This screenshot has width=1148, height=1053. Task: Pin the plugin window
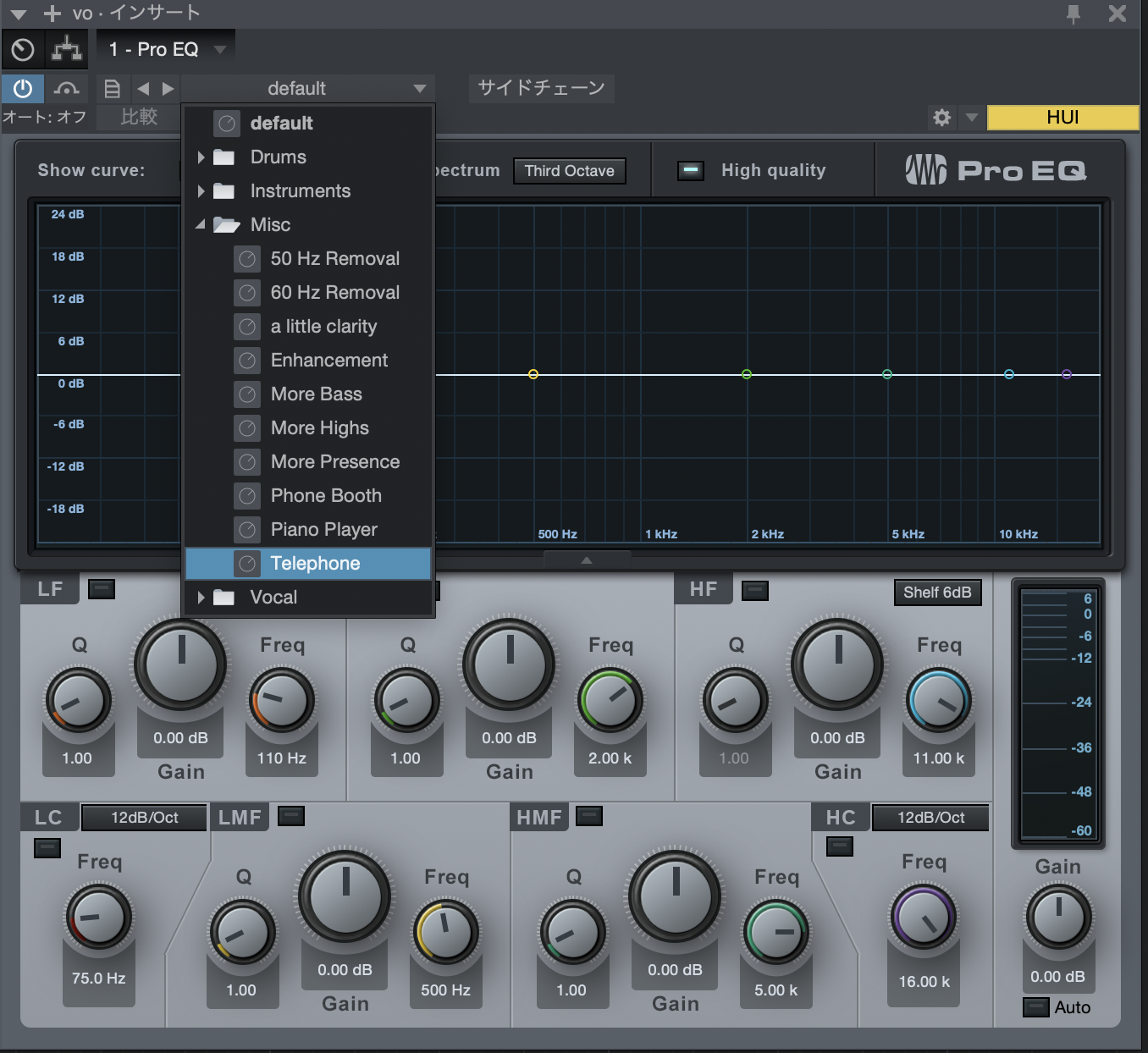pos(1073,13)
